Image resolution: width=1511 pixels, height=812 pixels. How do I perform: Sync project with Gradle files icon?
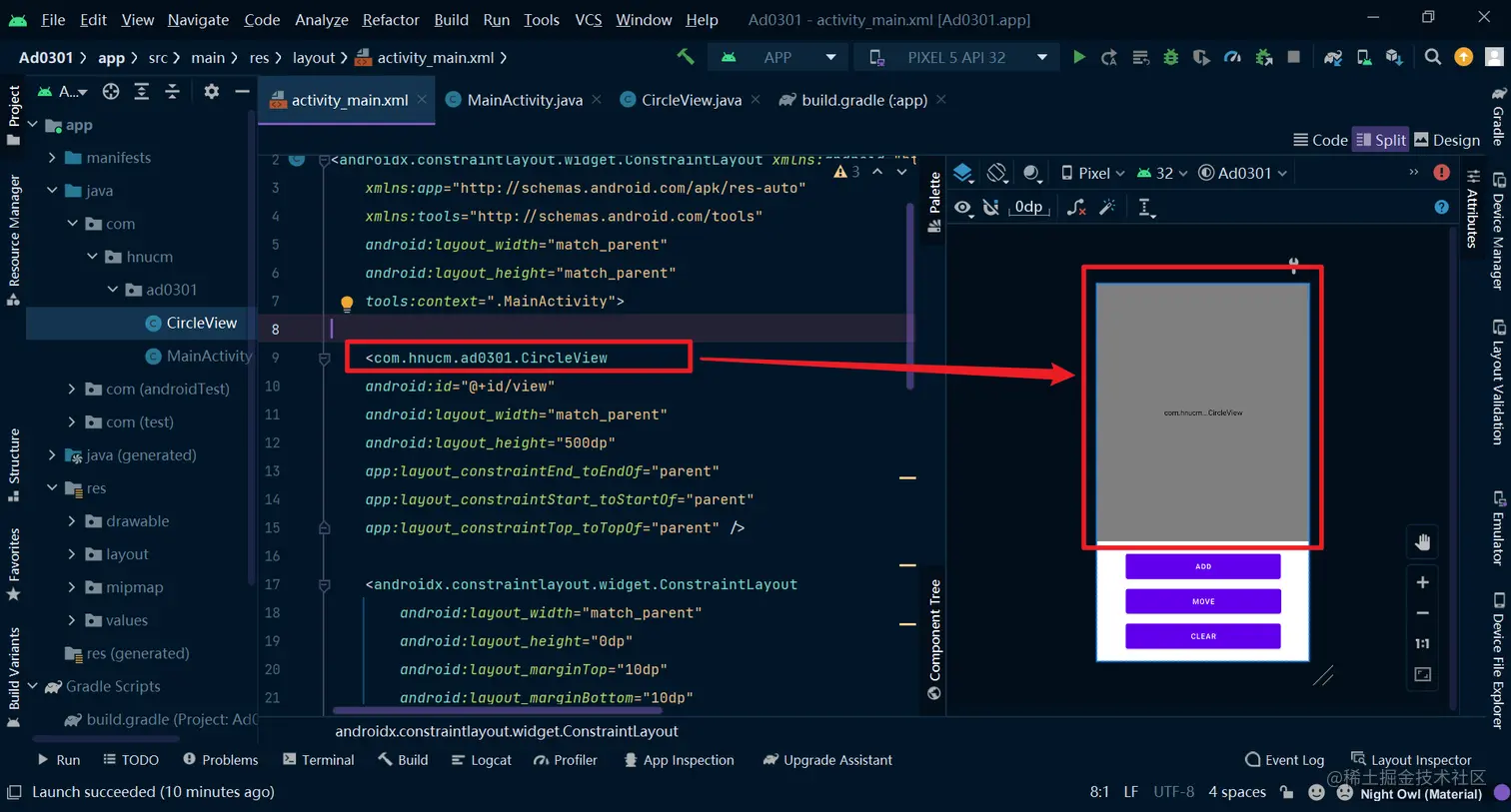pyautogui.click(x=1333, y=57)
